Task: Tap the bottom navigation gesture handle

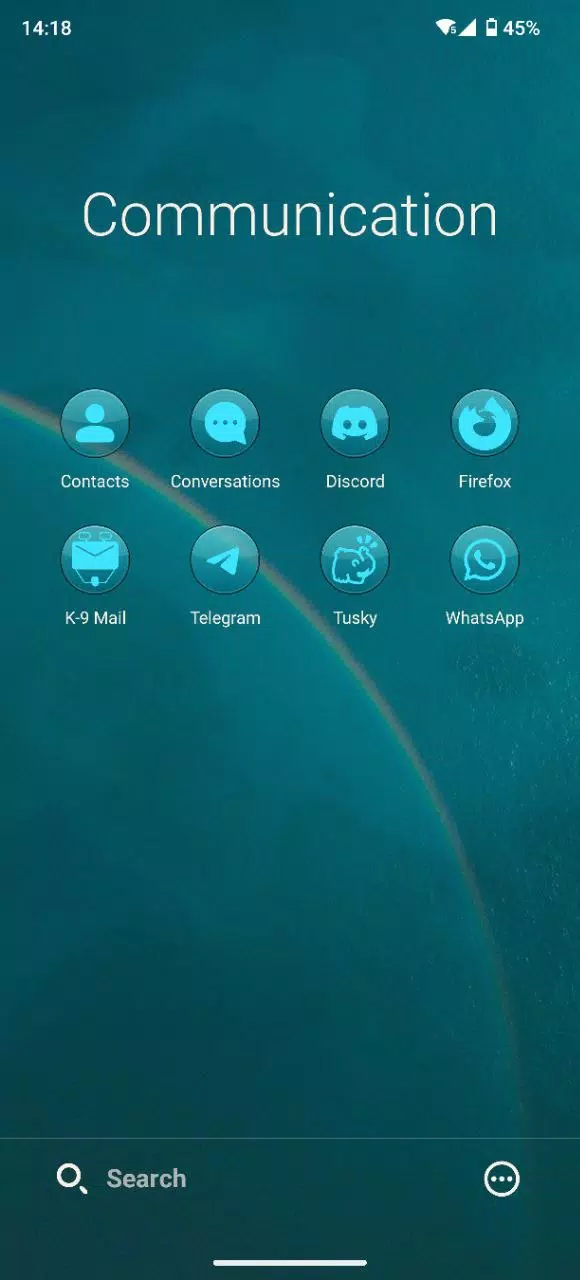Action: pyautogui.click(x=290, y=1263)
